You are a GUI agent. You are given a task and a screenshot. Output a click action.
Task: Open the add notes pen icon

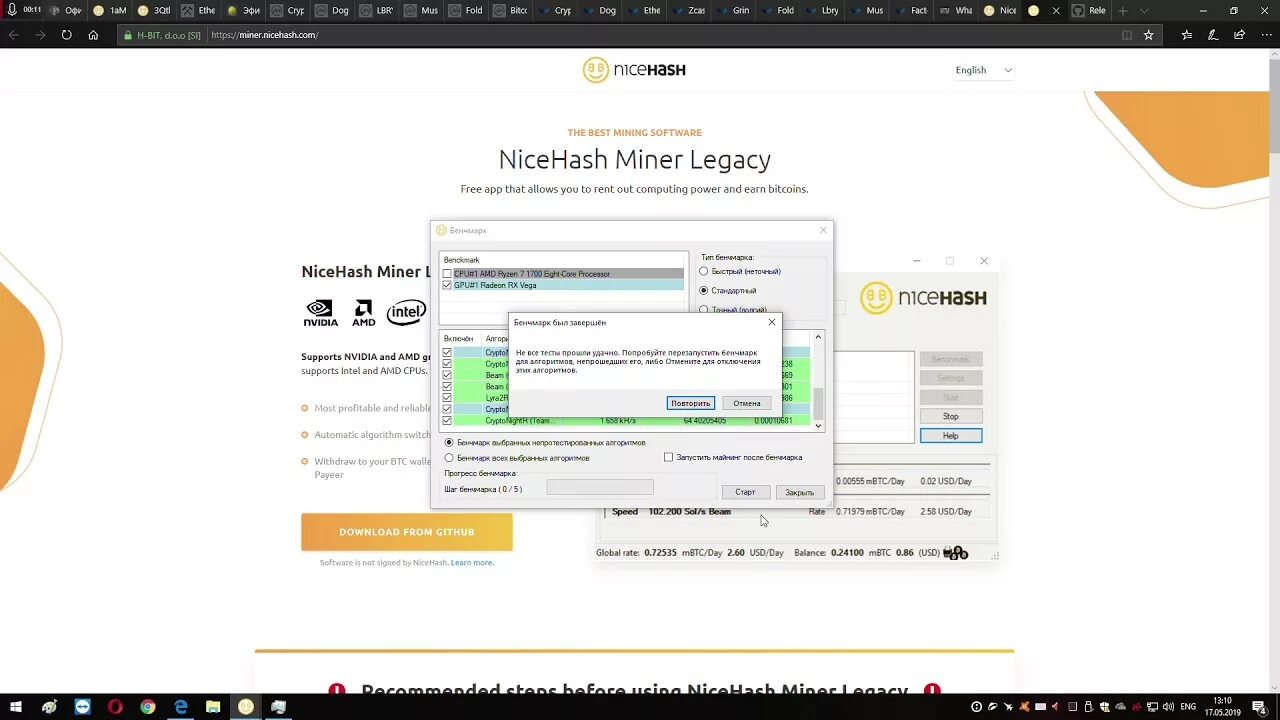1212,35
